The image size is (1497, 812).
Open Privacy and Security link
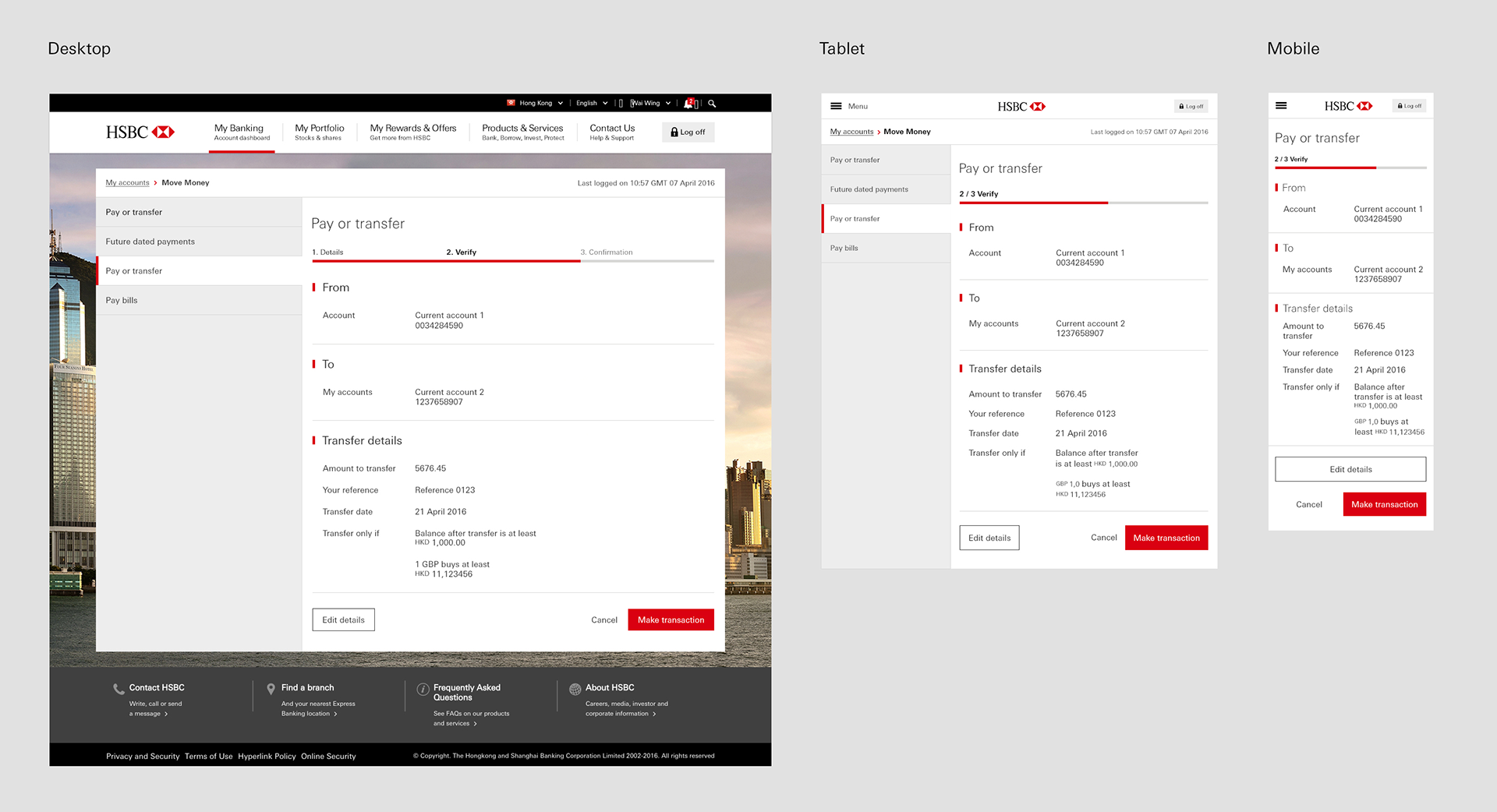click(x=143, y=756)
